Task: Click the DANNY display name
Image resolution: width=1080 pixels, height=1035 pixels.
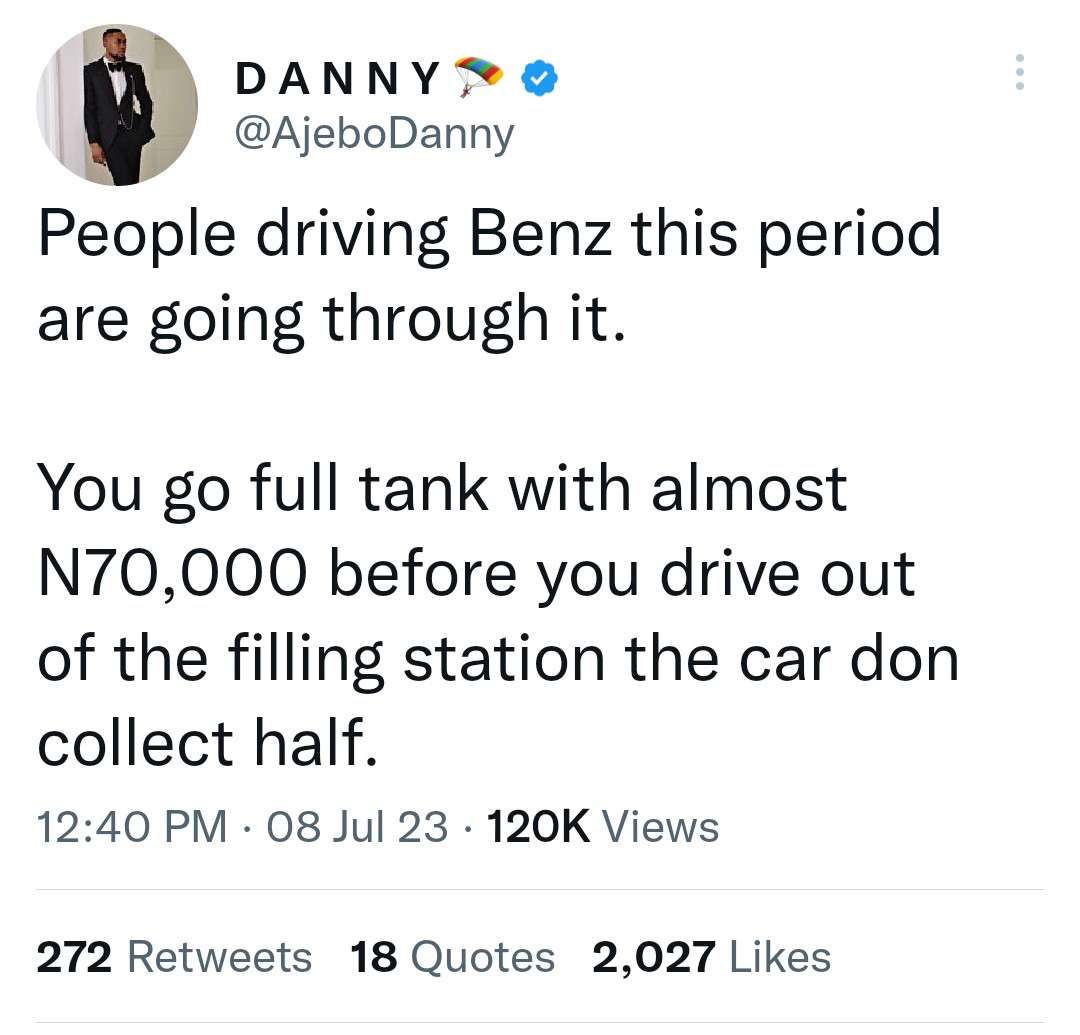Action: click(x=337, y=78)
